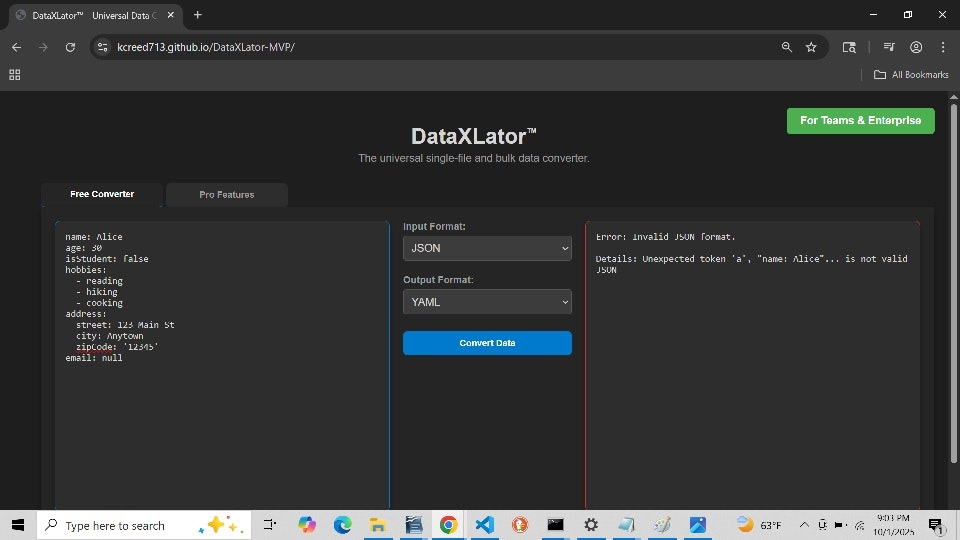
Task: Open the Photos app in taskbar
Action: (697, 525)
